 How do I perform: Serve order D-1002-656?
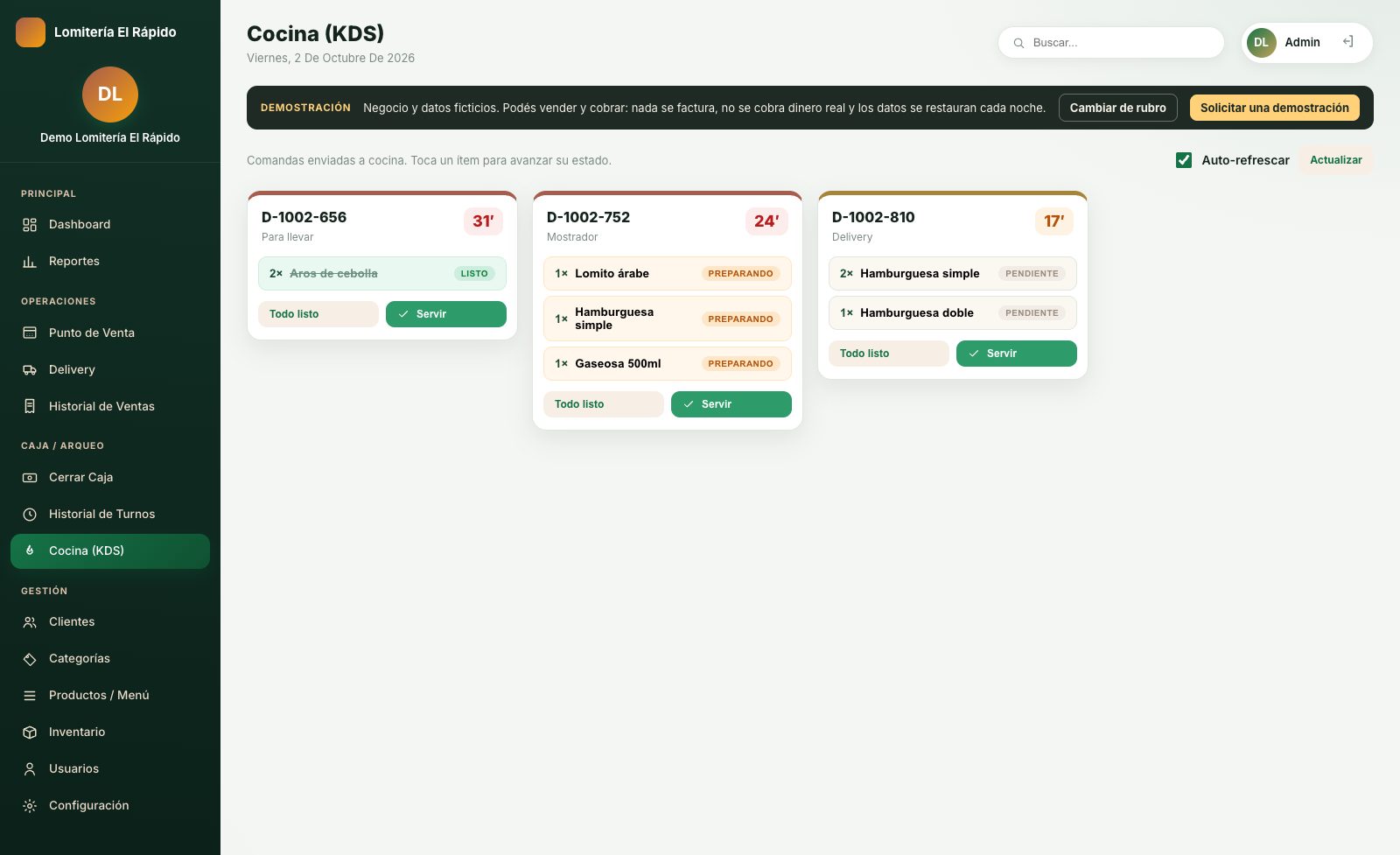[x=446, y=314]
